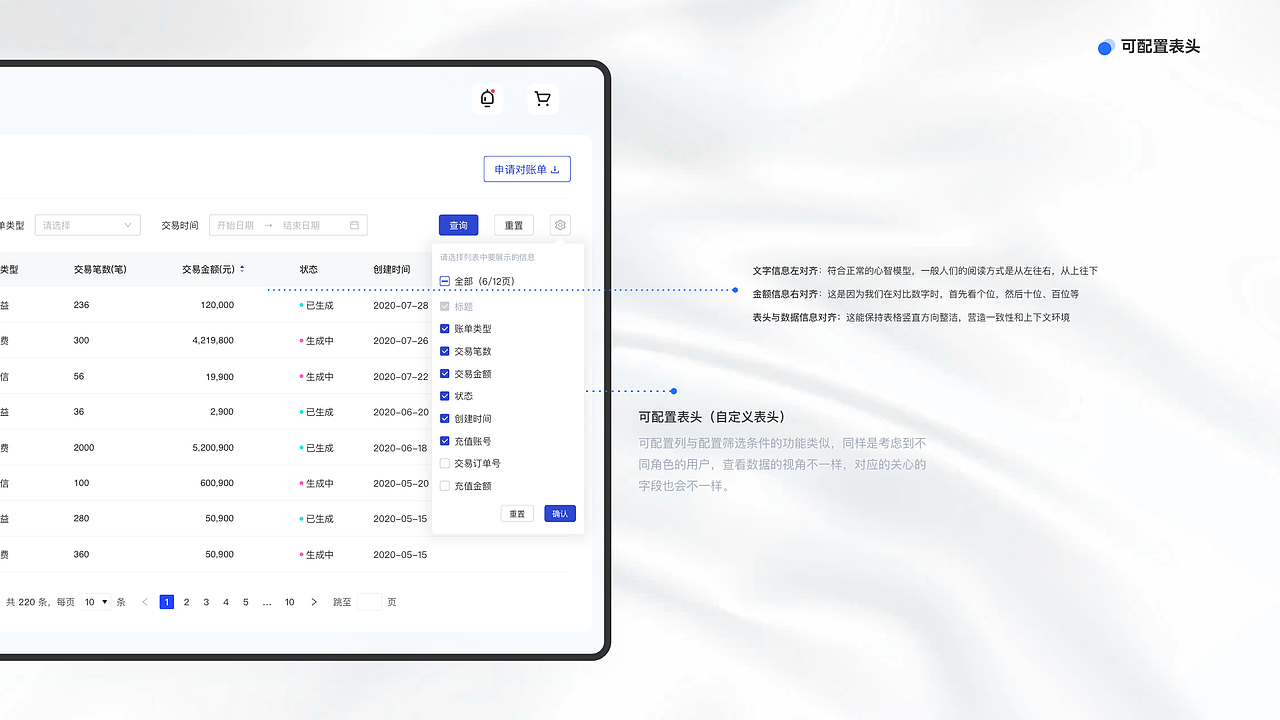Check the 充值金额 checkbox

coord(445,485)
